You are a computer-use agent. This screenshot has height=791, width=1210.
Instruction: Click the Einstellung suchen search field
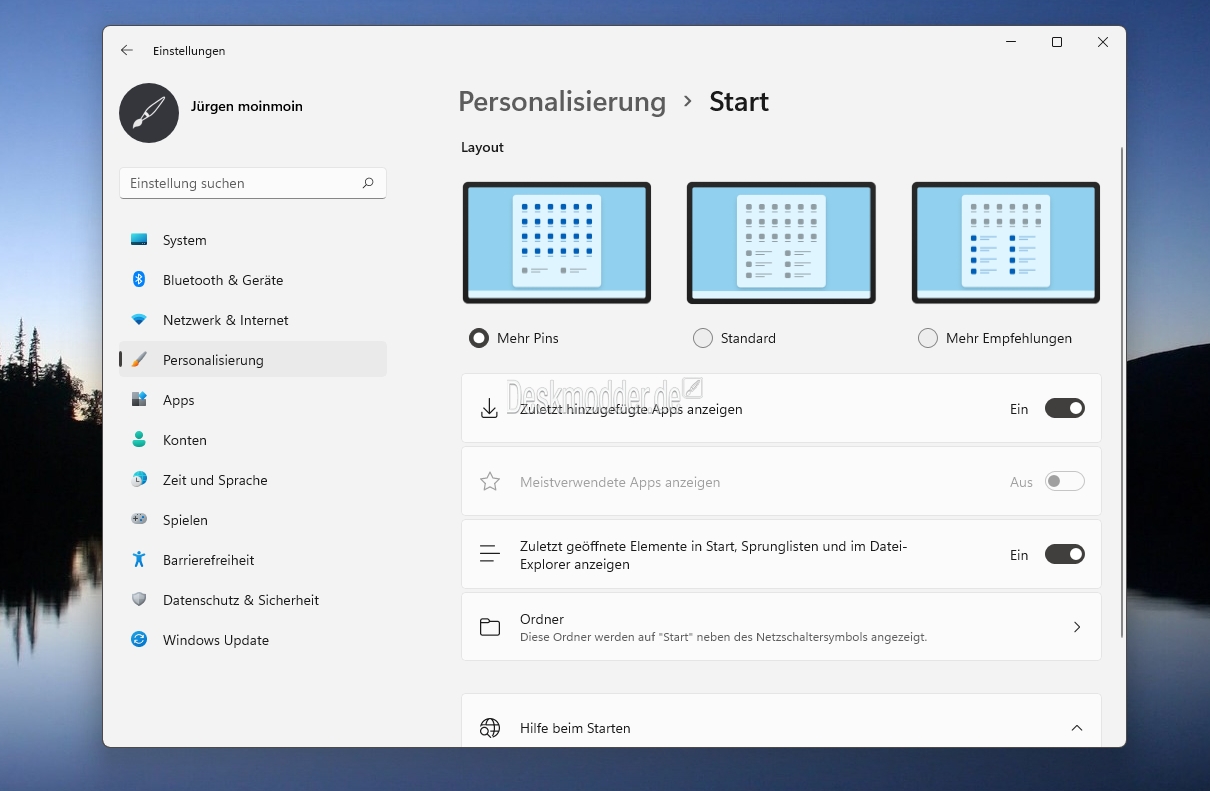(253, 183)
